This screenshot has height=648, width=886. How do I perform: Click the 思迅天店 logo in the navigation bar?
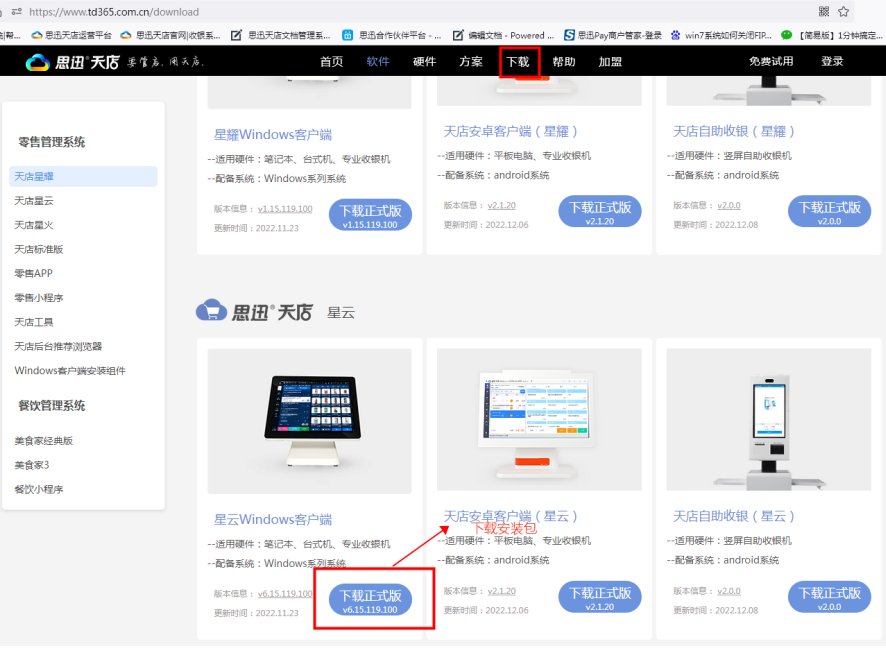[x=72, y=62]
